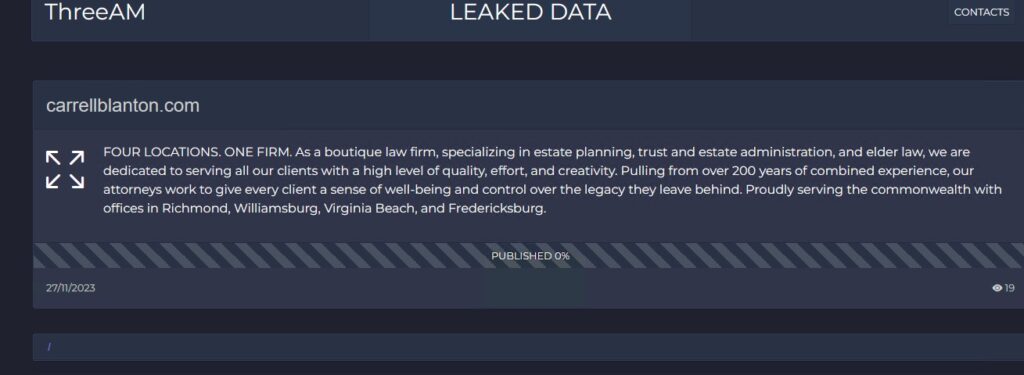This screenshot has width=1024, height=375.
Task: Open the ThreeAM site logo
Action: pos(95,12)
